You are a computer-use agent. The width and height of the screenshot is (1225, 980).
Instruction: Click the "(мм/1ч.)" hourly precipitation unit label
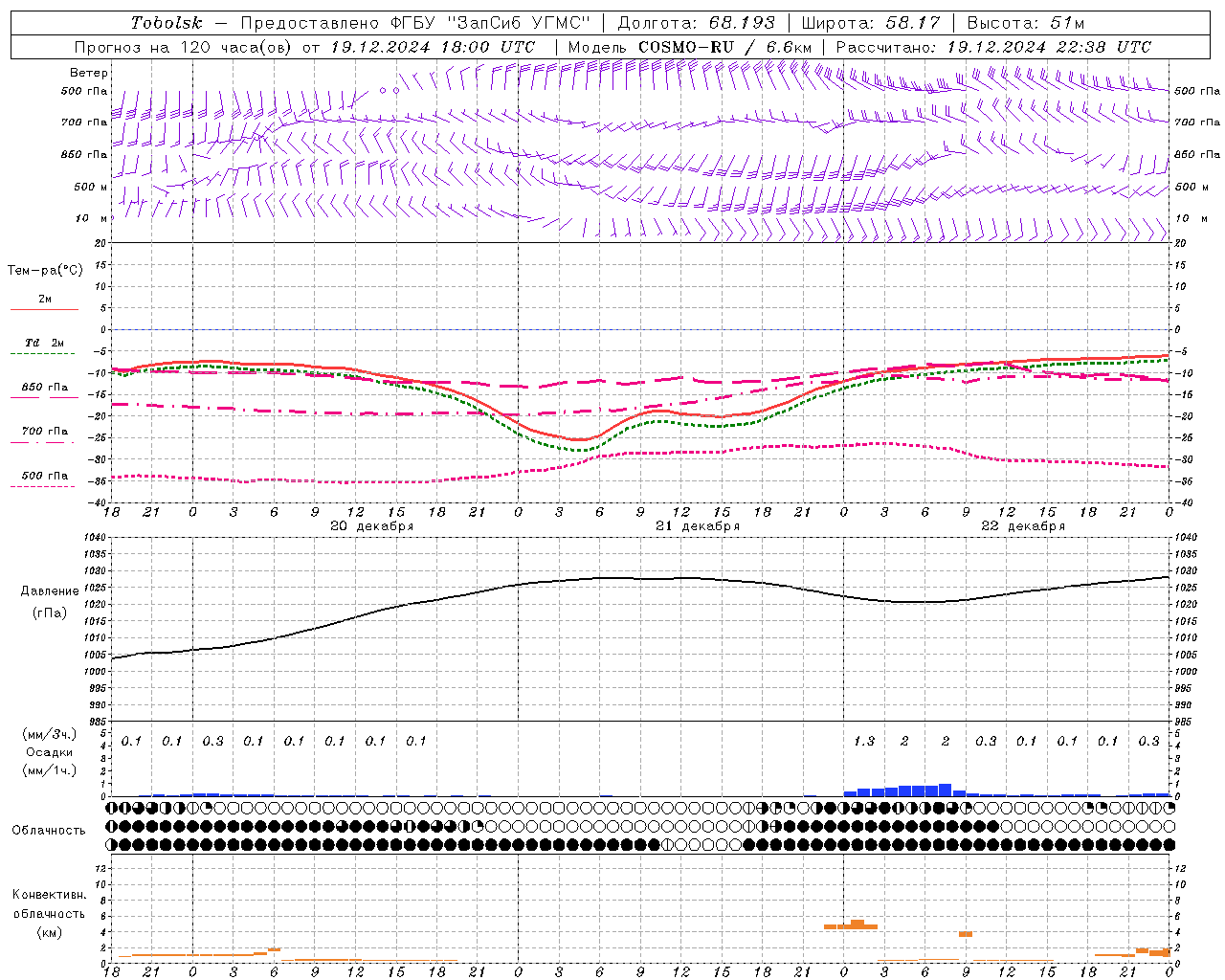50,770
